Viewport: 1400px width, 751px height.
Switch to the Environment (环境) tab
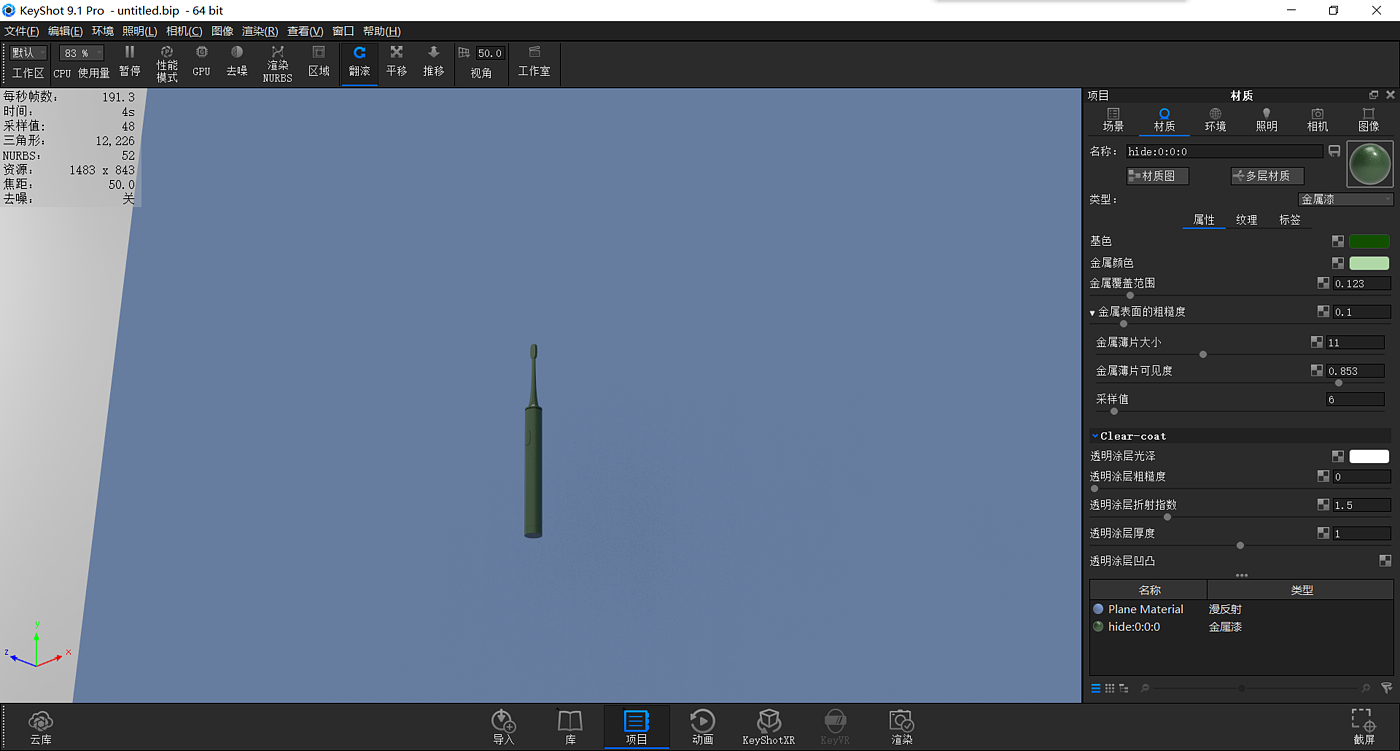1215,120
